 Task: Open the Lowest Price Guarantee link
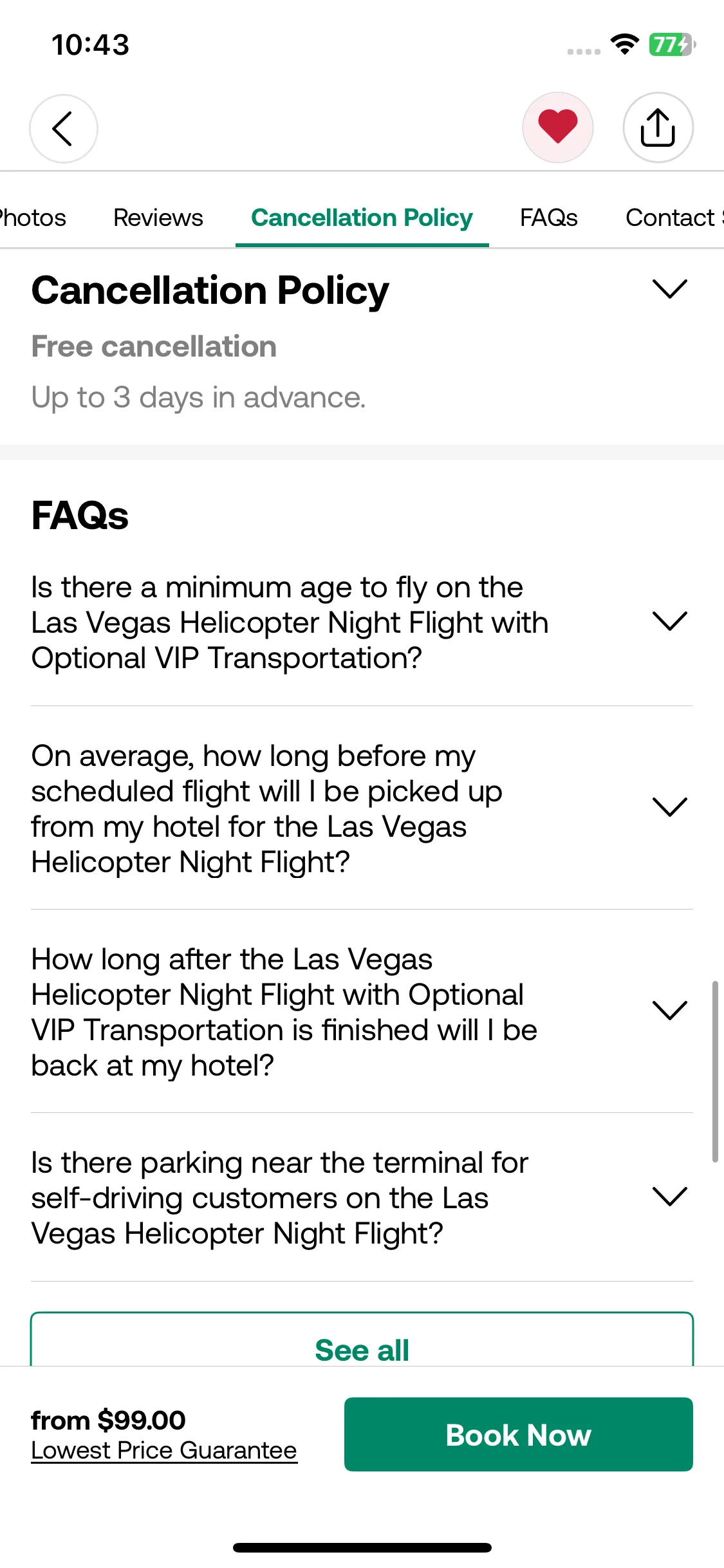pyautogui.click(x=164, y=1450)
